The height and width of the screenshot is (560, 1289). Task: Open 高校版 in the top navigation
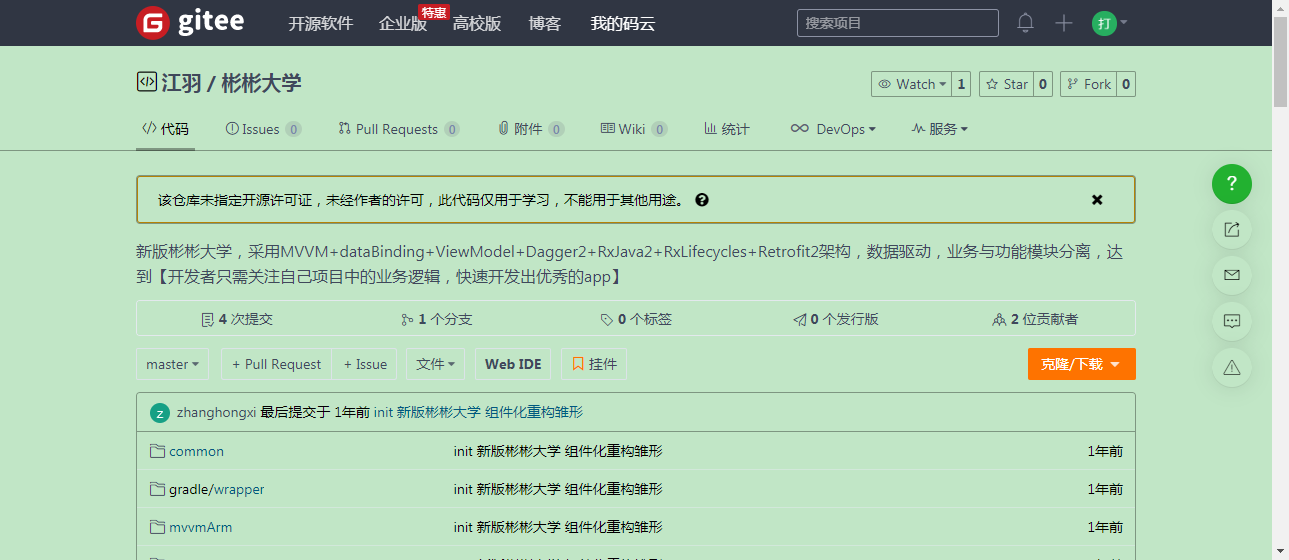[477, 23]
